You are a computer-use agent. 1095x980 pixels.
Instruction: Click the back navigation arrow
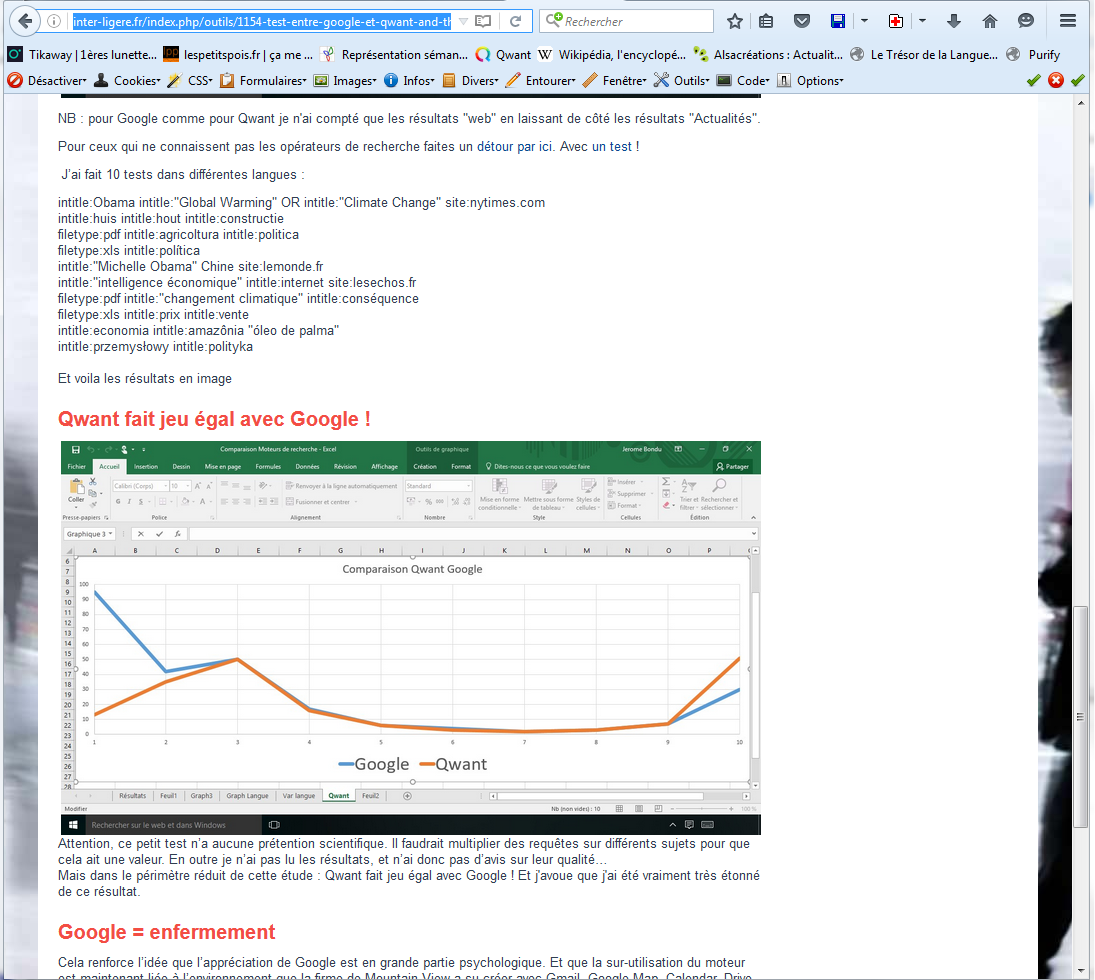(24, 20)
